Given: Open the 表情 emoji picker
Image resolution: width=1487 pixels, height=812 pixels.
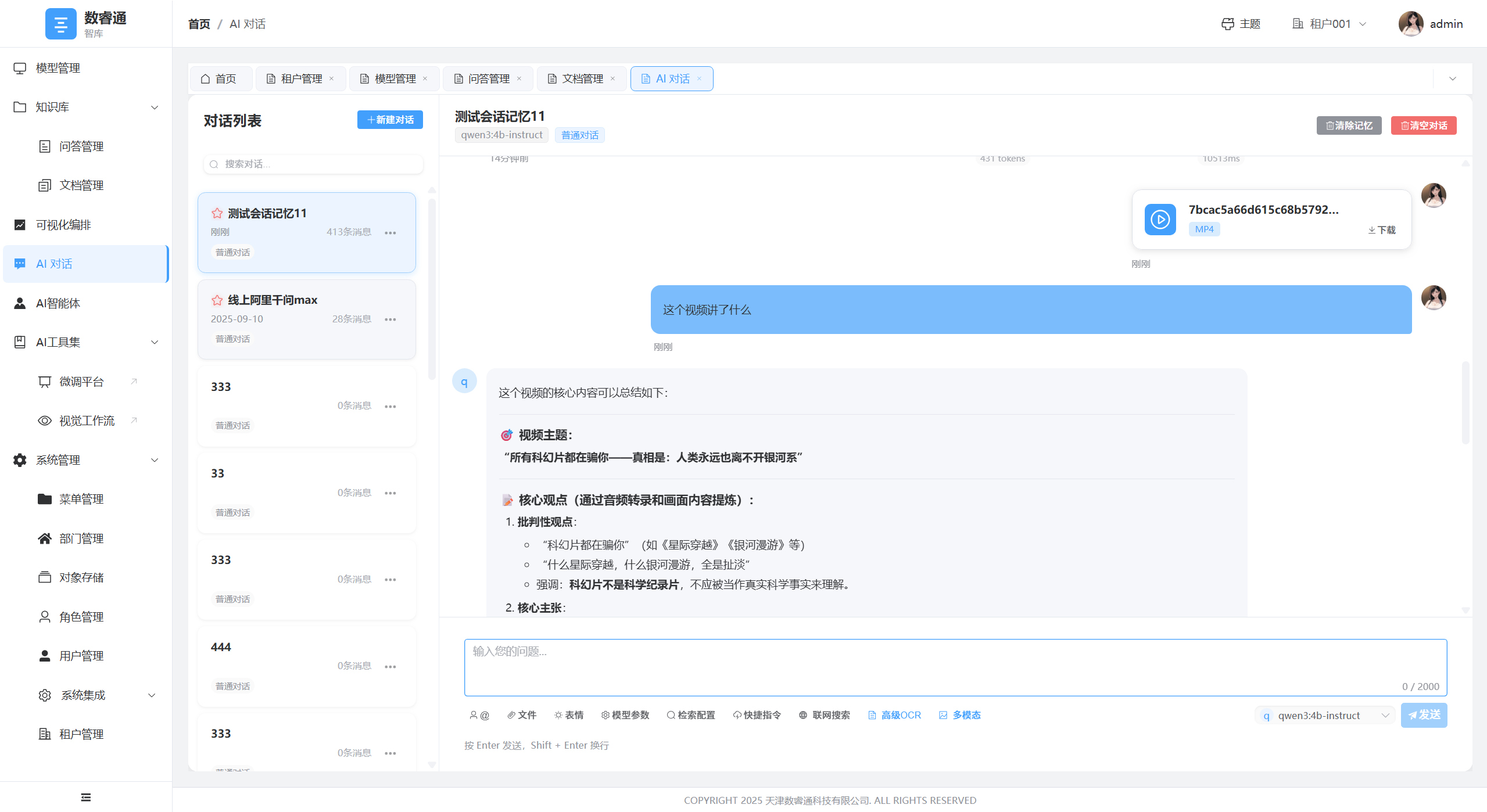Looking at the screenshot, I should pos(568,715).
